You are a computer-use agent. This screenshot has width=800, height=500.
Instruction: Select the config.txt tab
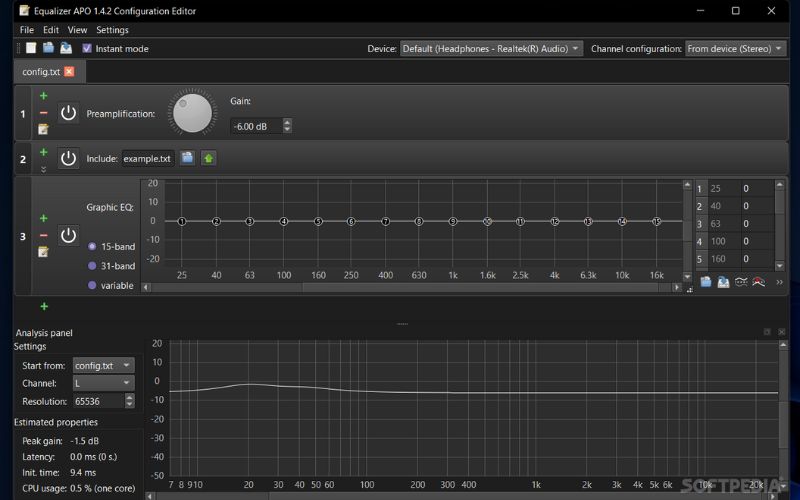pos(41,72)
